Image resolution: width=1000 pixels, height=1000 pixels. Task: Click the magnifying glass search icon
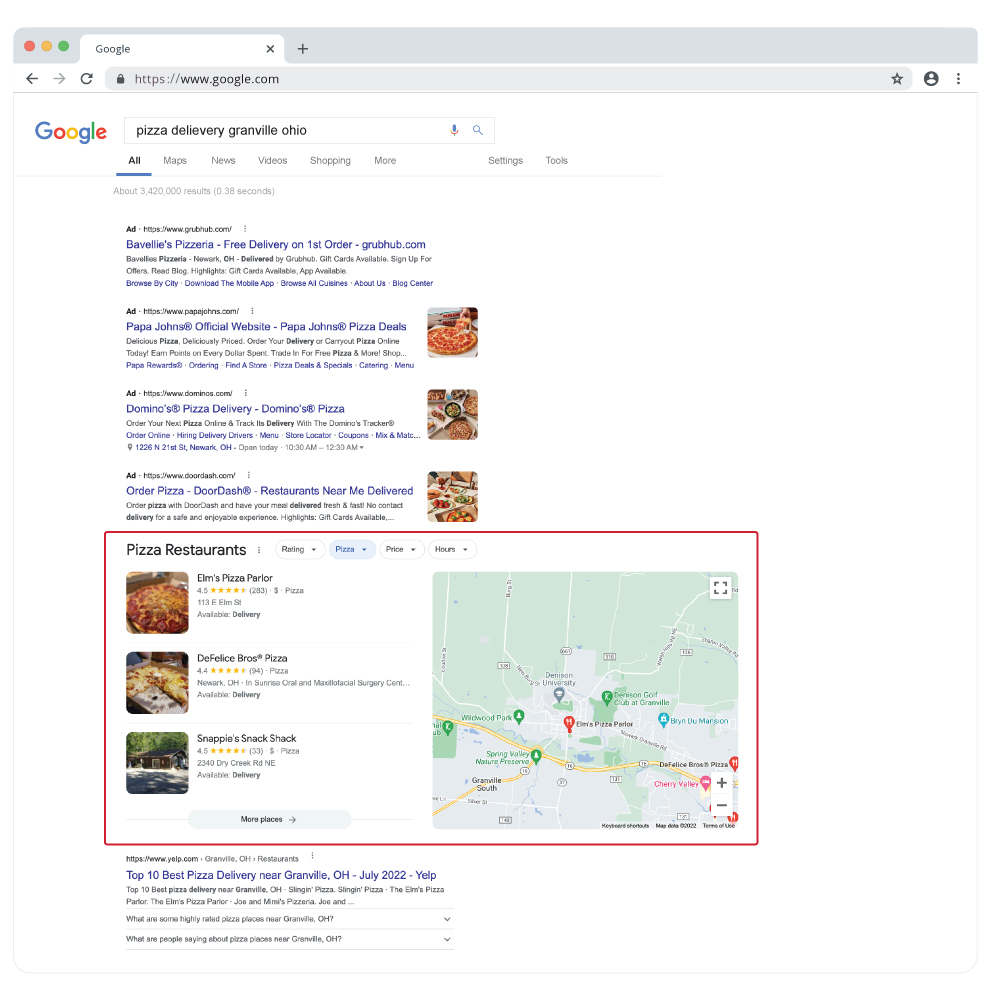(x=478, y=130)
